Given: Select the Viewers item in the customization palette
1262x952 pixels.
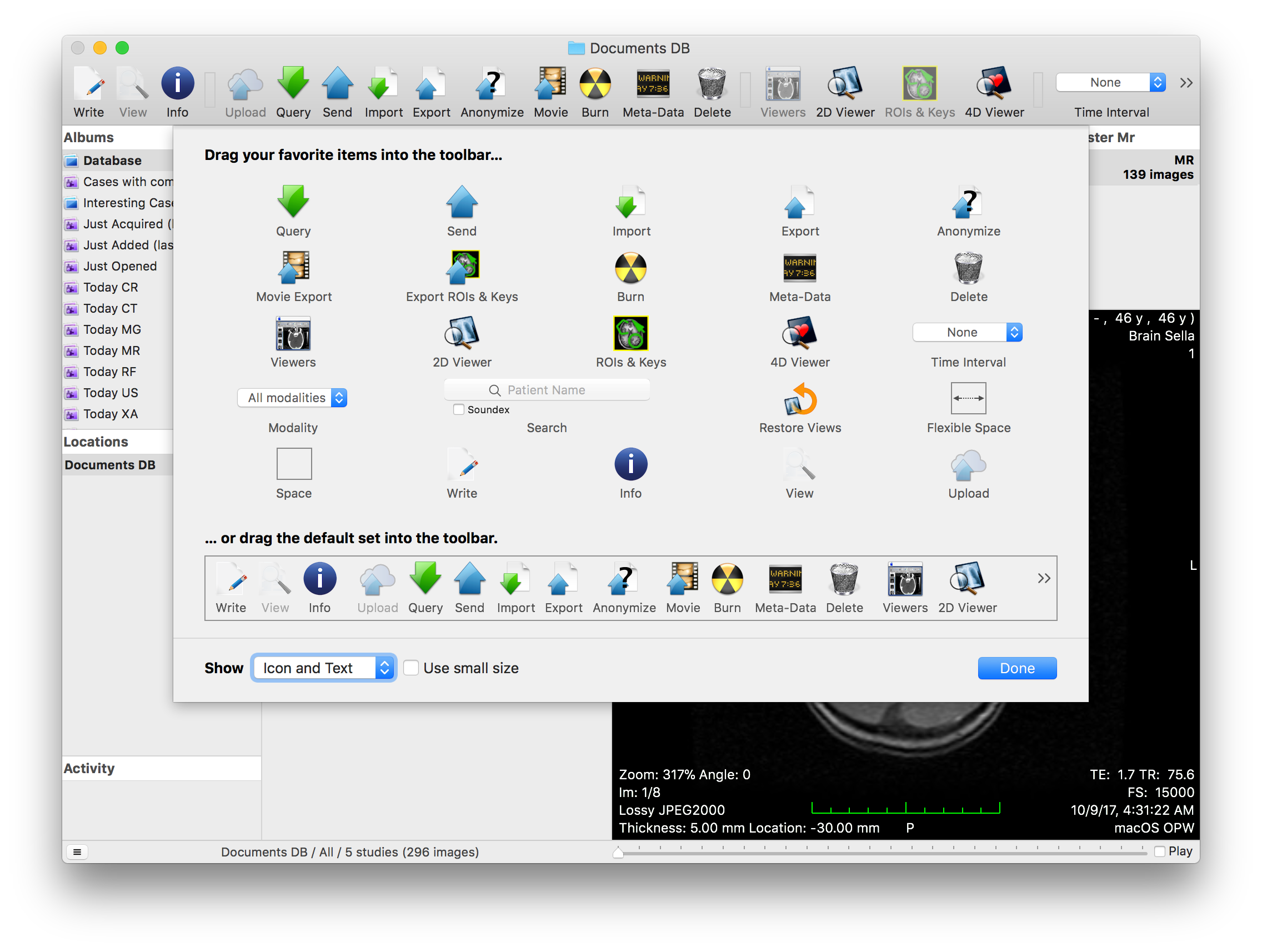Looking at the screenshot, I should tap(293, 342).
